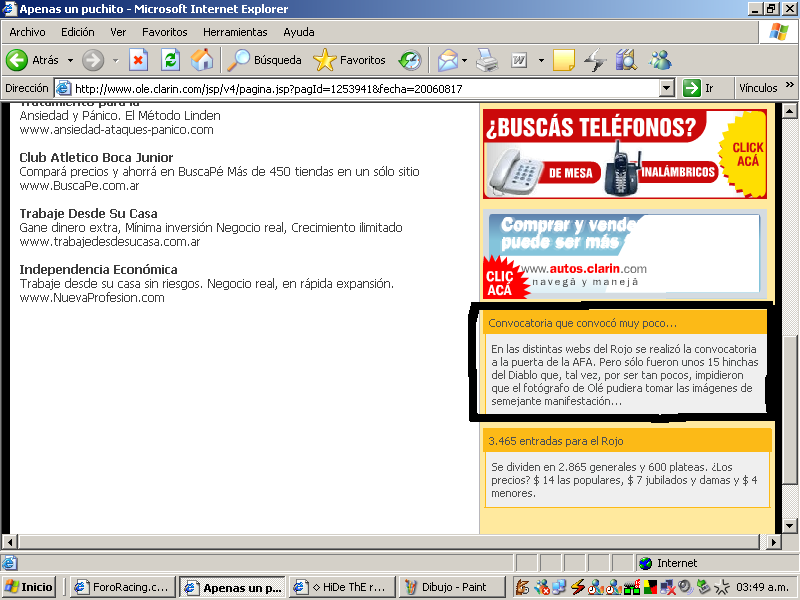Open the Edit with Word dropdown arrow
Viewport: 800px width, 600px height.
click(541, 60)
